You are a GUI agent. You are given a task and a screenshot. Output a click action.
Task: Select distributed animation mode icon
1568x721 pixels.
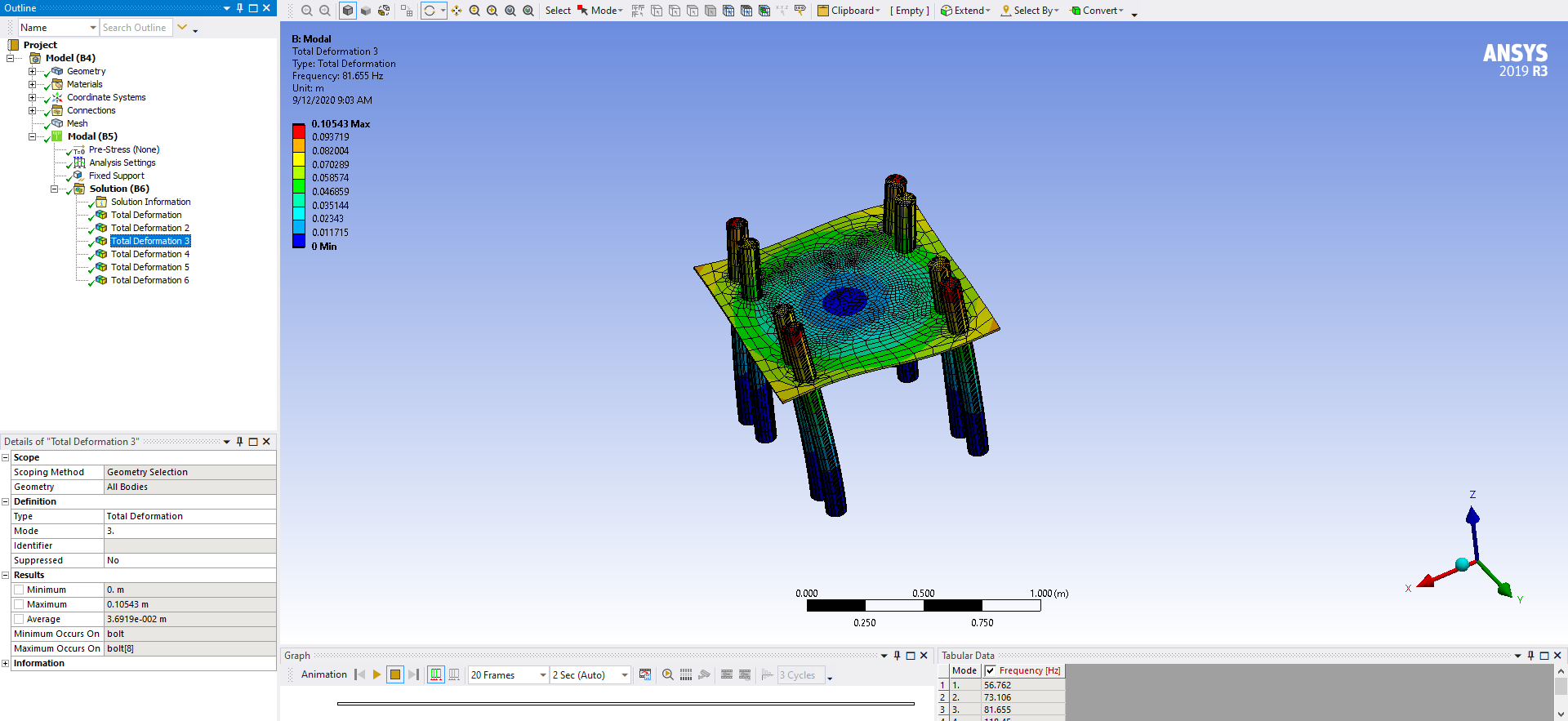coord(436,674)
